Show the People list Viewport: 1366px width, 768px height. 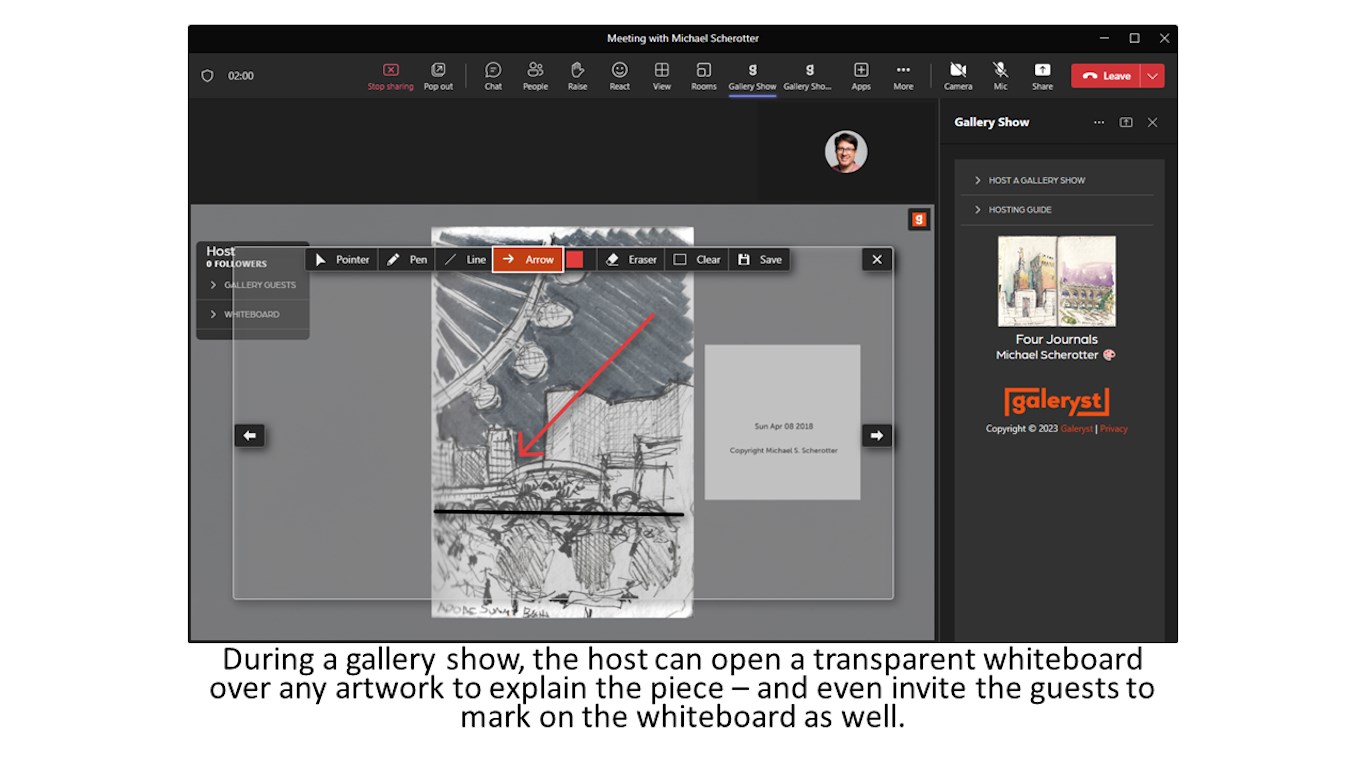[x=535, y=76]
